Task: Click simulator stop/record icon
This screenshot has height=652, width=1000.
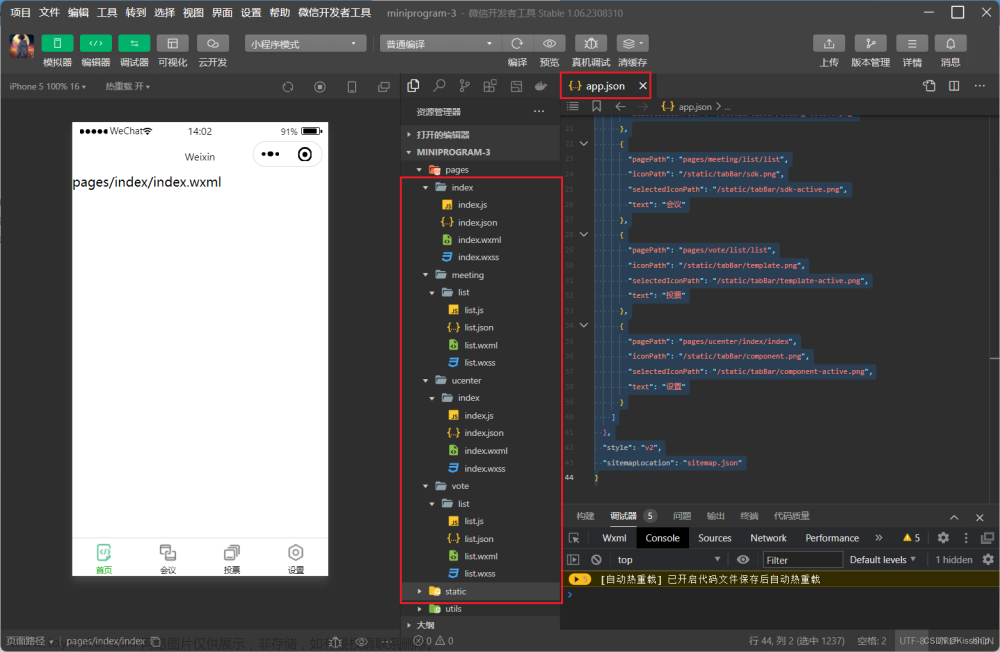Action: point(320,87)
